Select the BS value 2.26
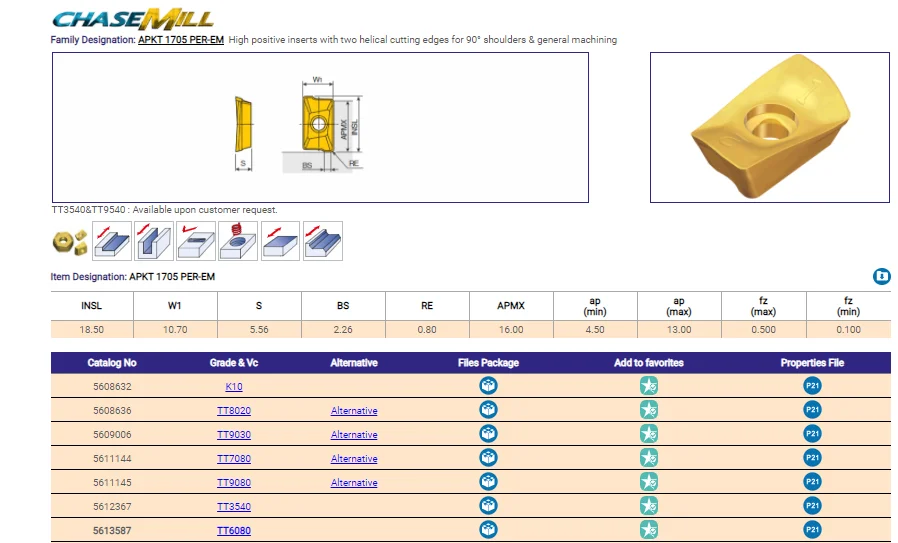898x543 pixels. point(343,330)
